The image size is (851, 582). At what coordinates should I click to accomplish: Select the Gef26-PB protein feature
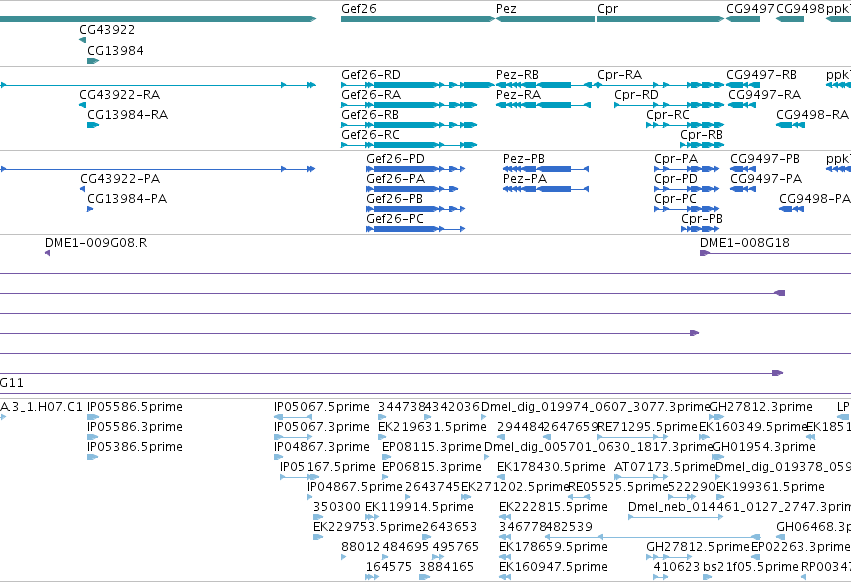[x=416, y=209]
